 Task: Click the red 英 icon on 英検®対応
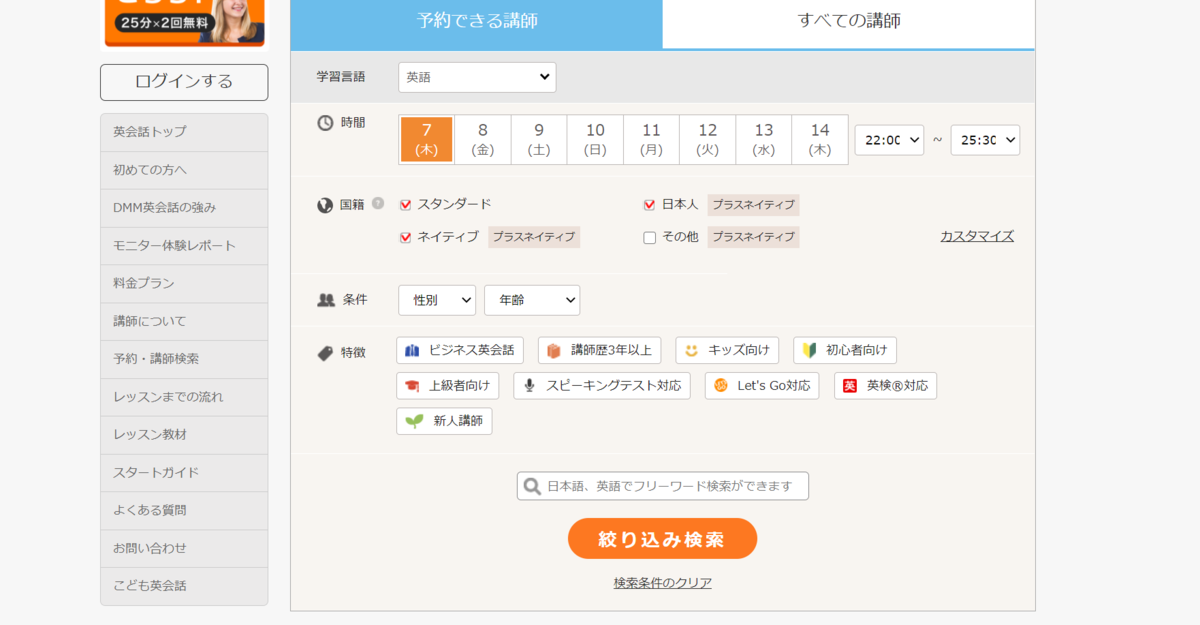tap(850, 385)
